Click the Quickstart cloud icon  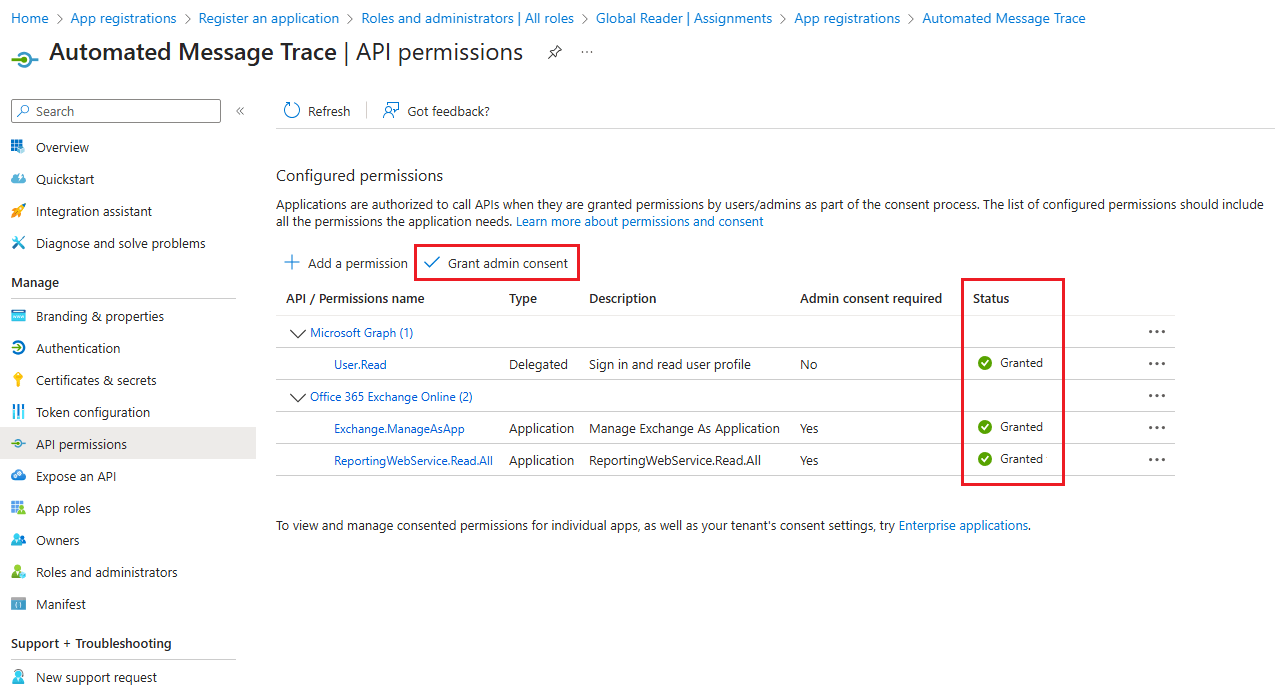(x=17, y=179)
